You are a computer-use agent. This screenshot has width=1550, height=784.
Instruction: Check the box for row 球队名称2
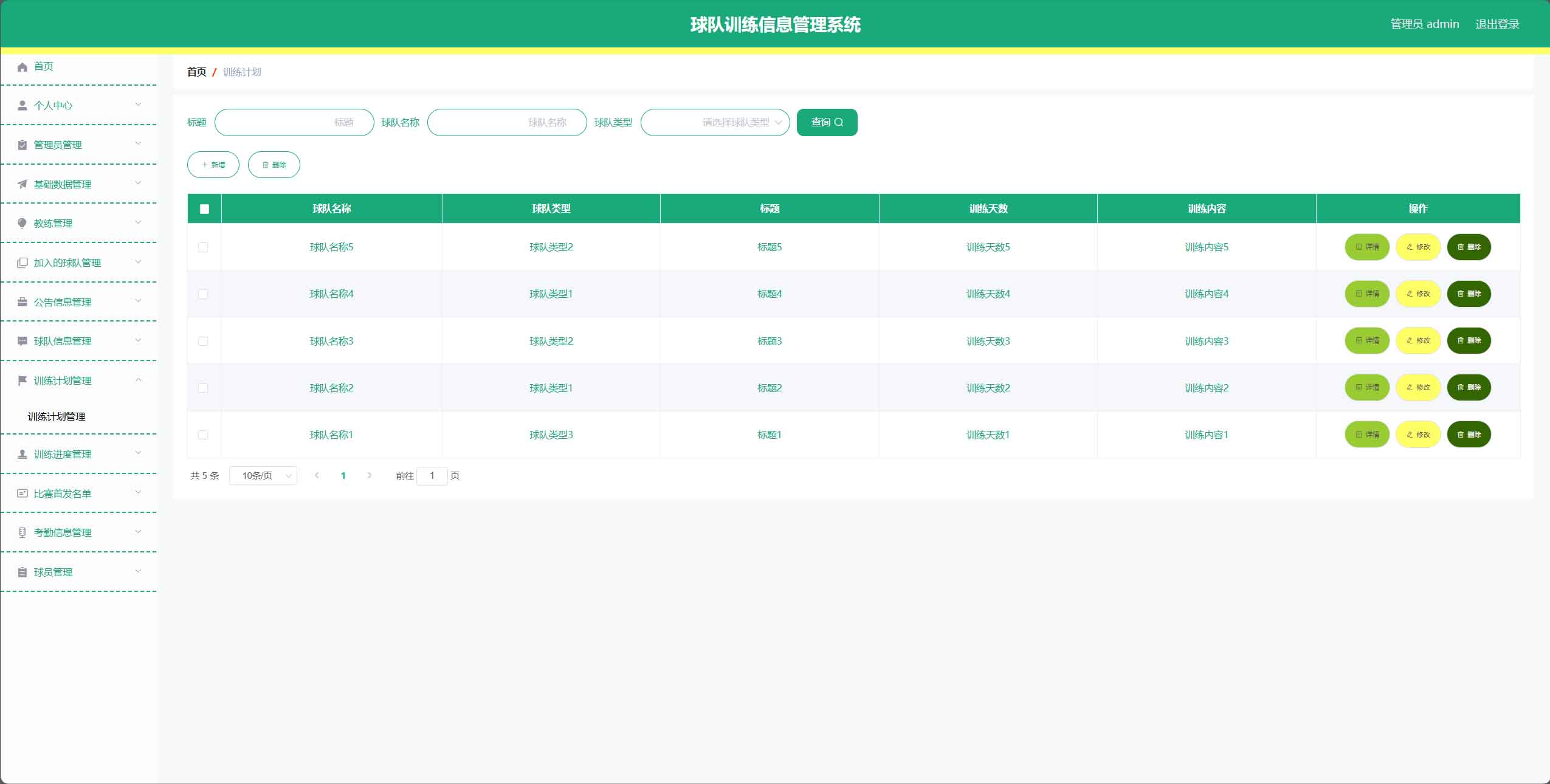coord(203,388)
